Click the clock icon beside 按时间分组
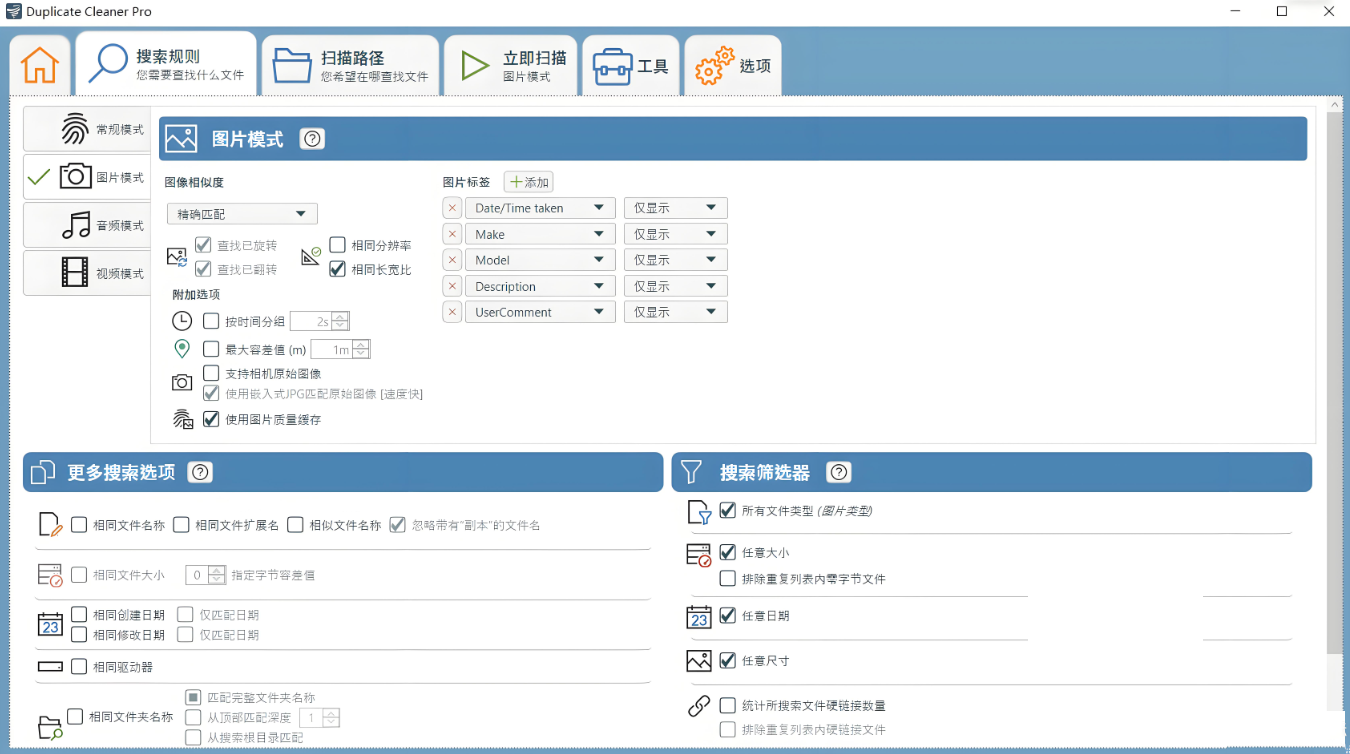 182,321
